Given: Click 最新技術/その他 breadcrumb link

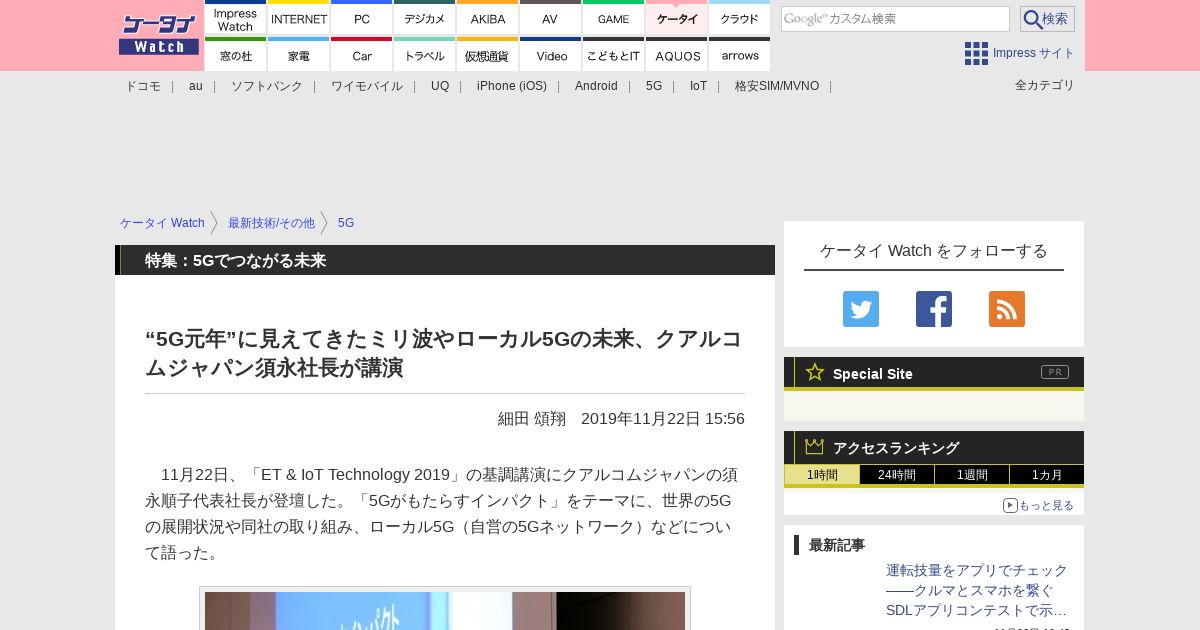Looking at the screenshot, I should point(271,223).
